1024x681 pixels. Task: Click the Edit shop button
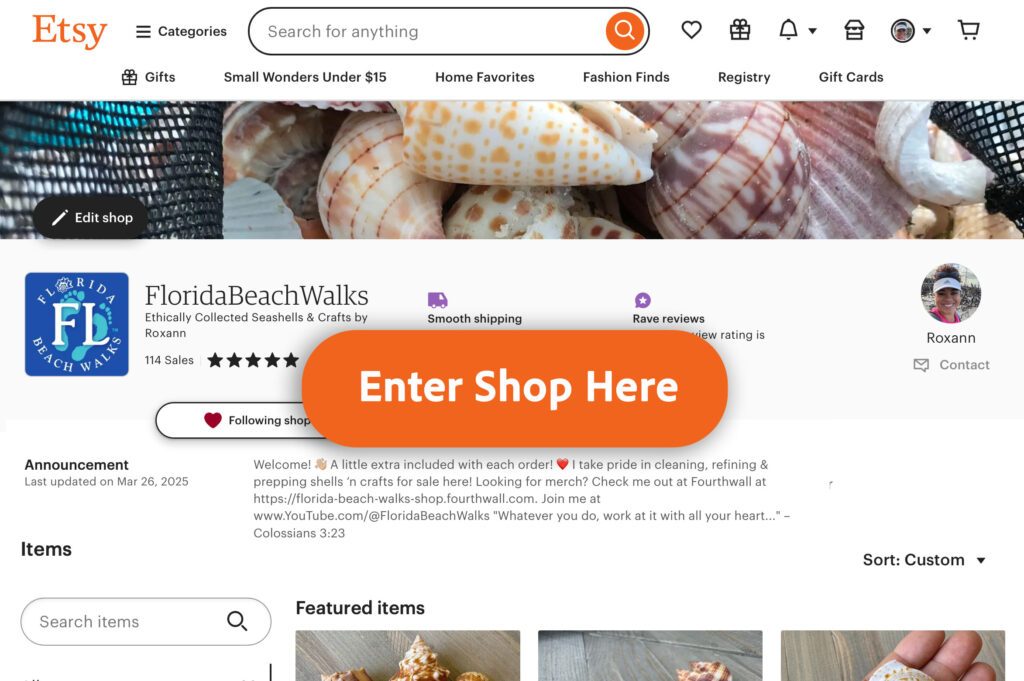click(91, 217)
